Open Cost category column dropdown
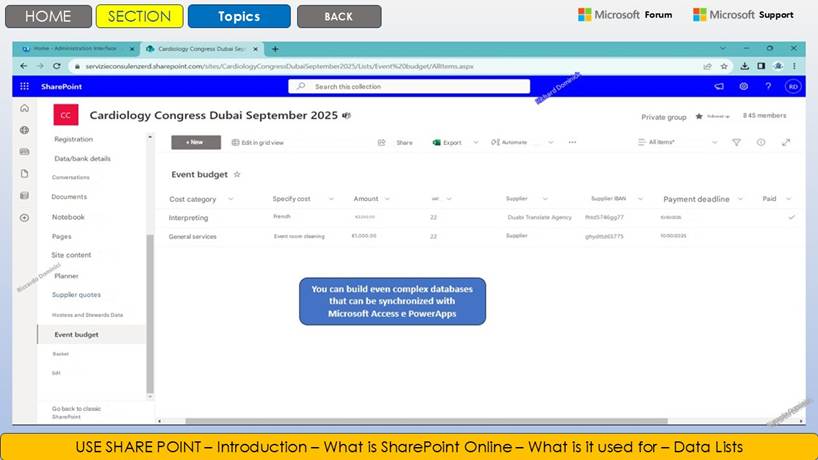 [231, 199]
